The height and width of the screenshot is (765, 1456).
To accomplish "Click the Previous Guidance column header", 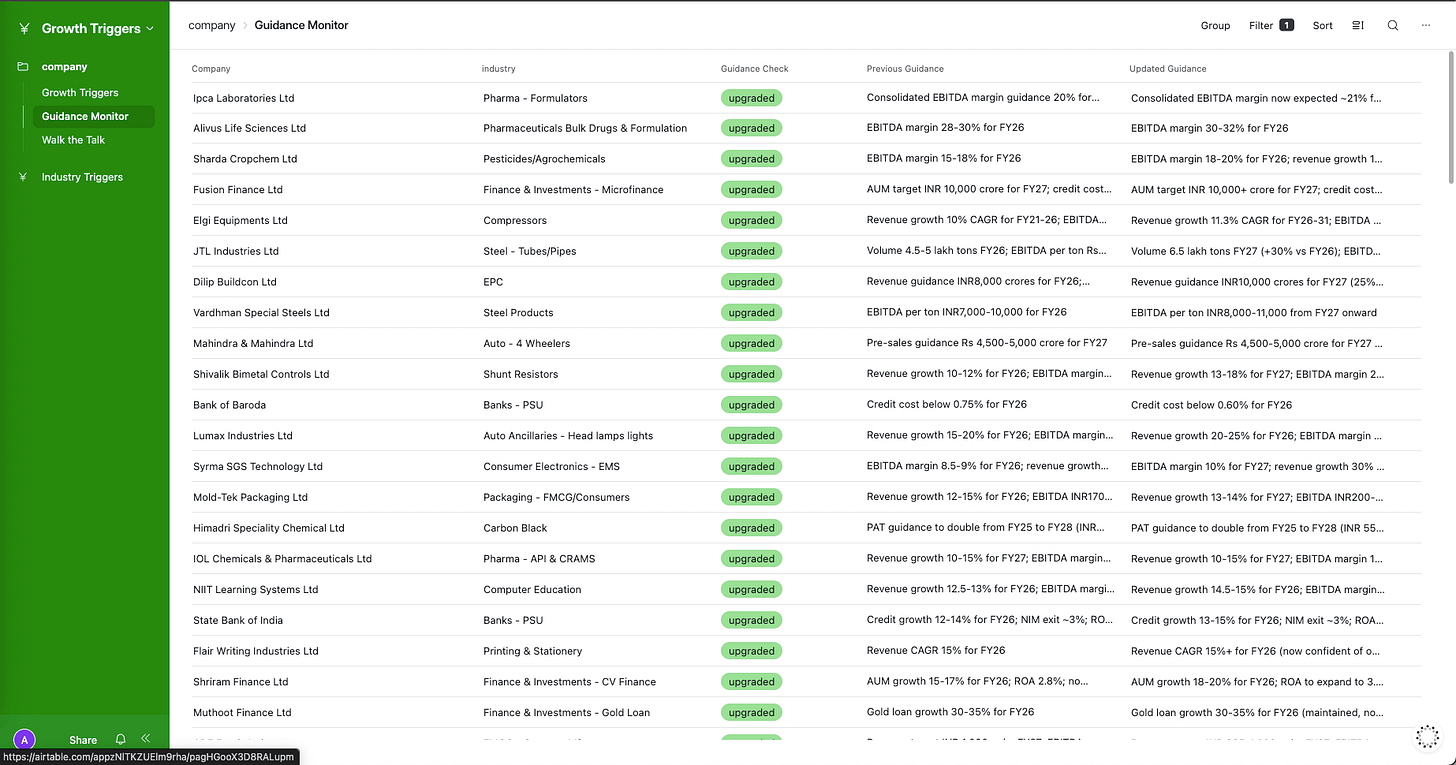I will click(905, 69).
